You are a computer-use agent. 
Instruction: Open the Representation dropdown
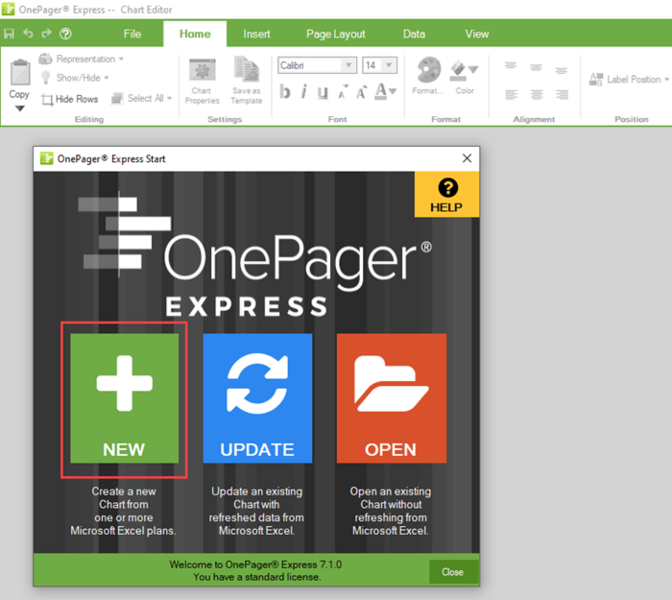point(81,59)
